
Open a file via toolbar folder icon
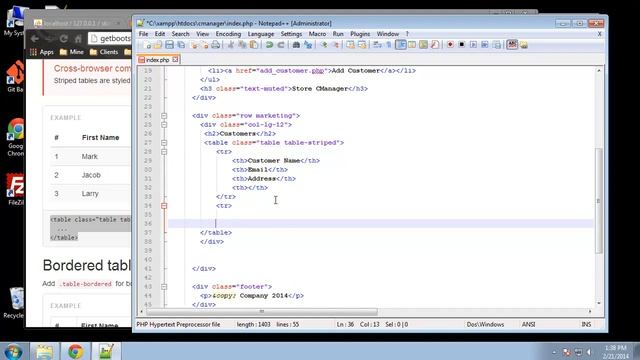pos(158,45)
